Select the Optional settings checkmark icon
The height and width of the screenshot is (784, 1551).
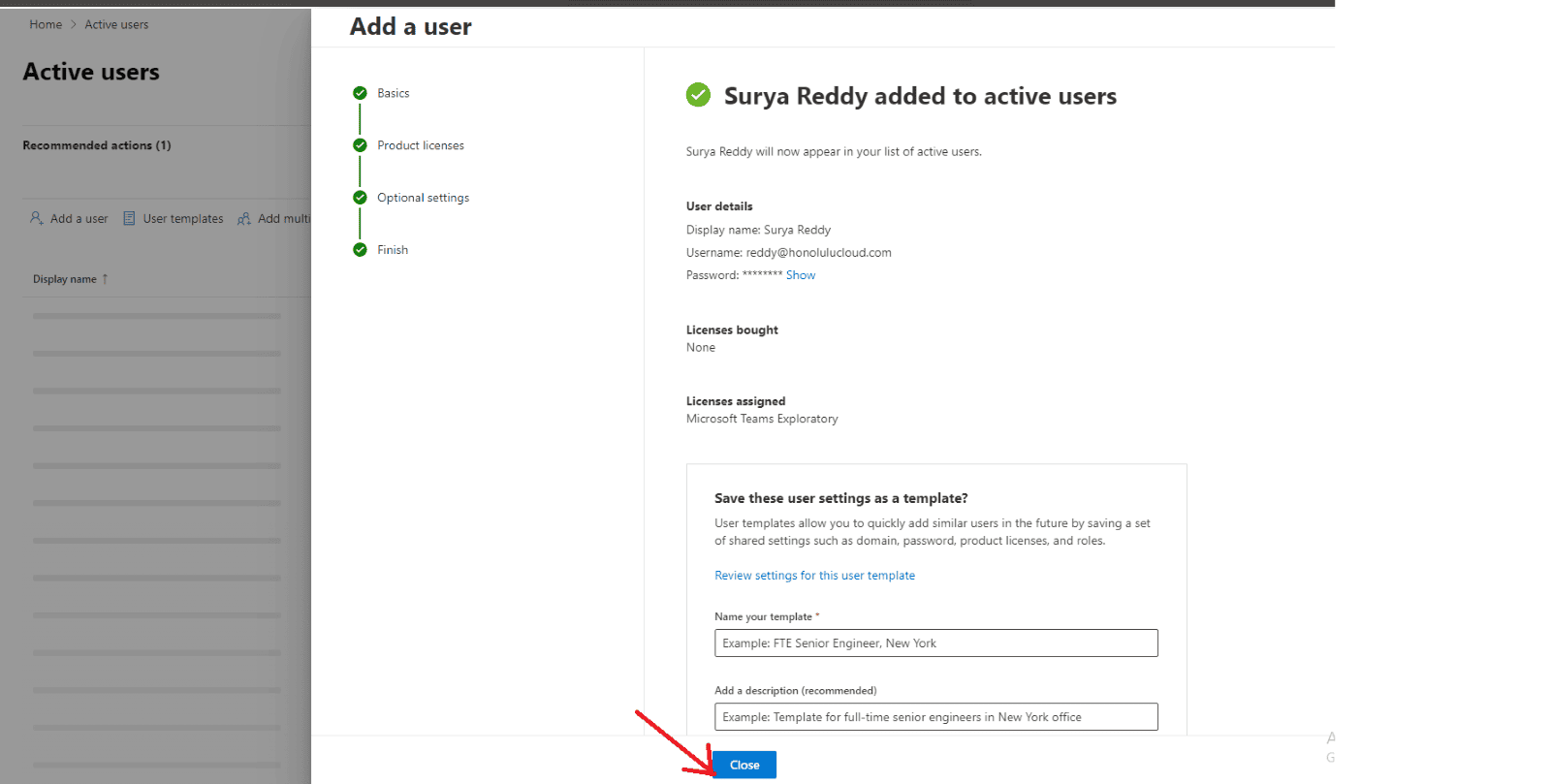pos(360,198)
